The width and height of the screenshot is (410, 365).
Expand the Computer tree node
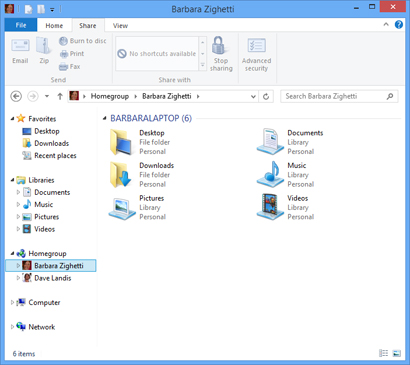[x=12, y=302]
